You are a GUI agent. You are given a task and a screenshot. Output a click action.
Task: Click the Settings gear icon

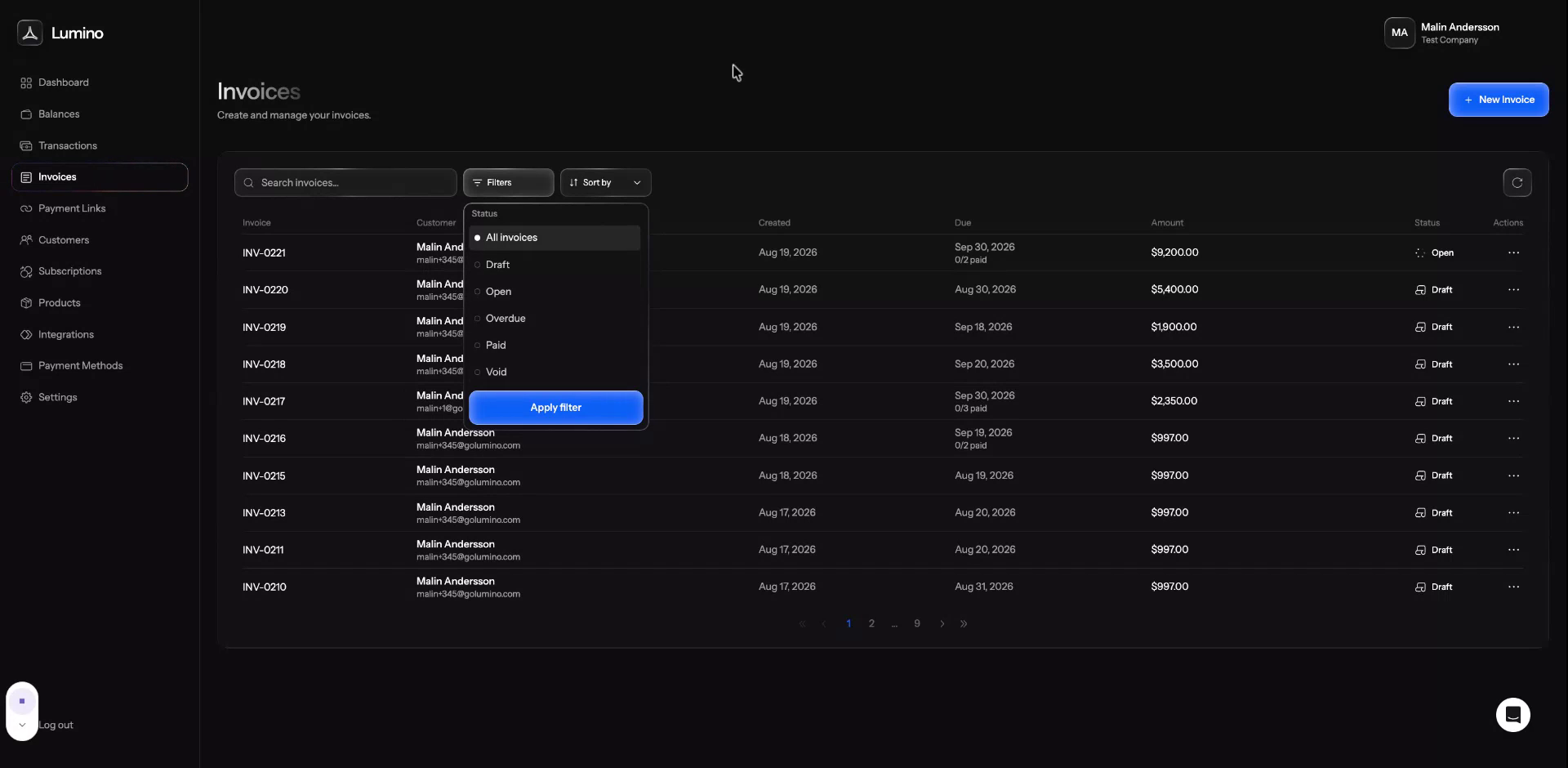[26, 397]
